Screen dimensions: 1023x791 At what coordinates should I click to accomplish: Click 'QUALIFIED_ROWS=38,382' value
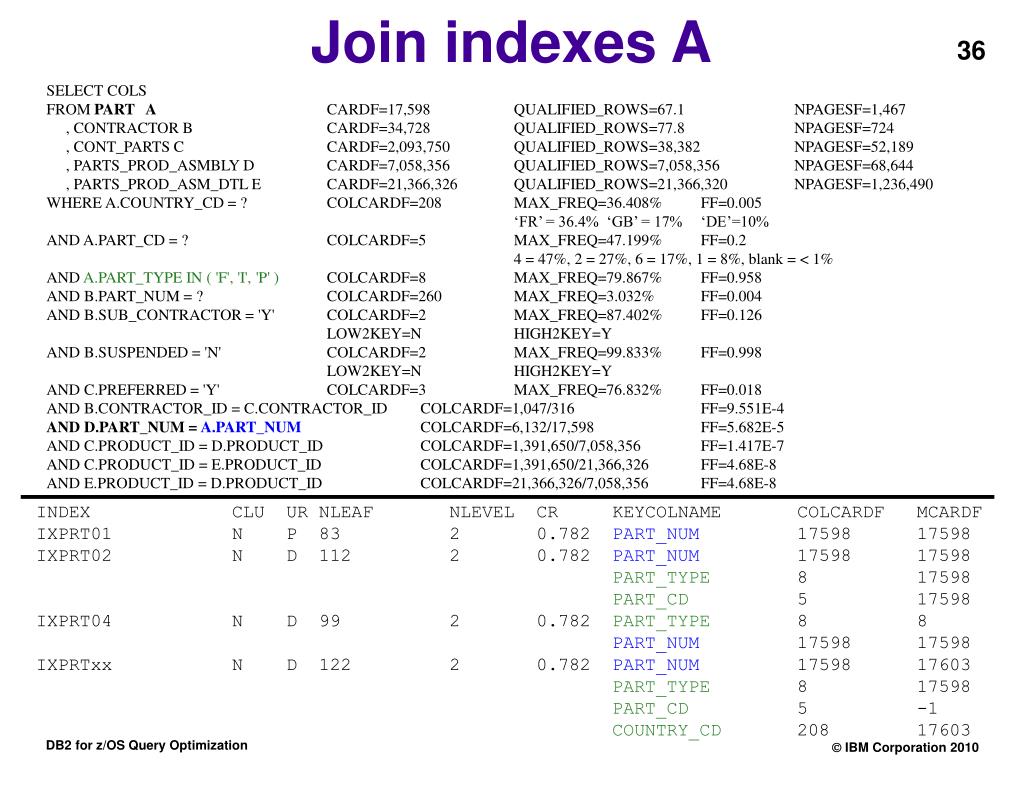click(607, 147)
